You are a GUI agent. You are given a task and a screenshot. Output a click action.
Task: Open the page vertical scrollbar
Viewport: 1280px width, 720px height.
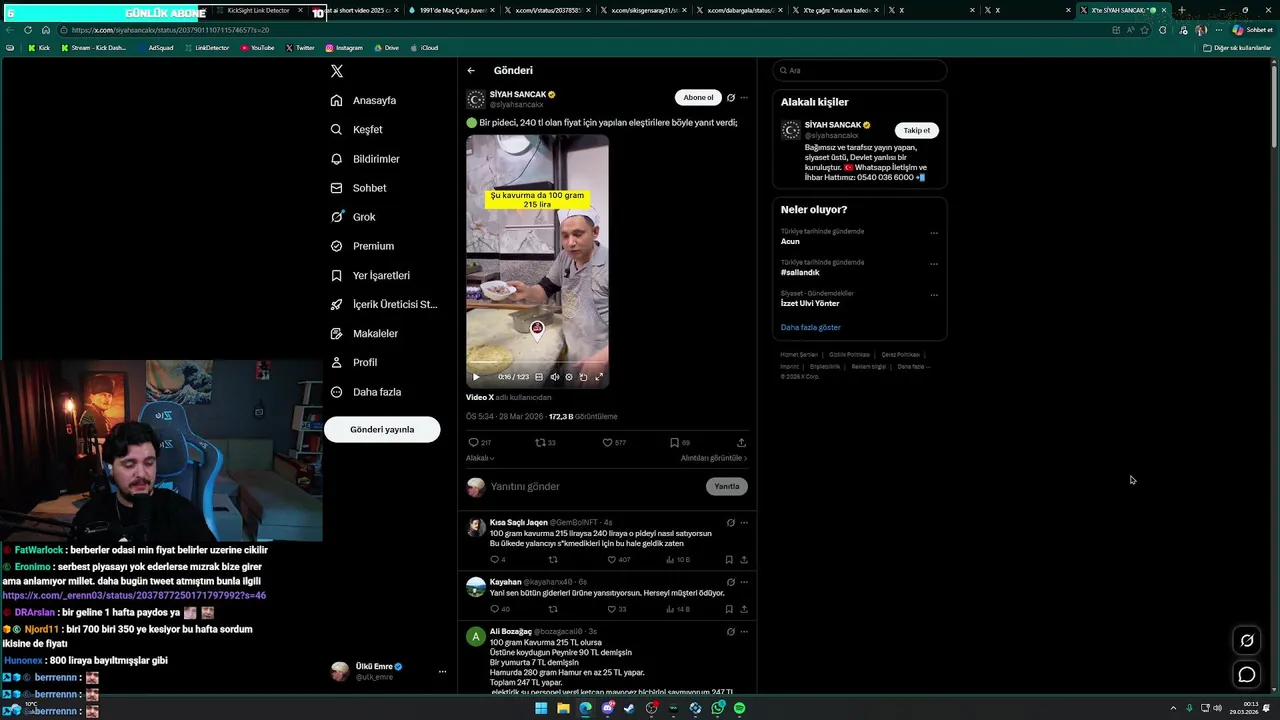tap(1274, 105)
